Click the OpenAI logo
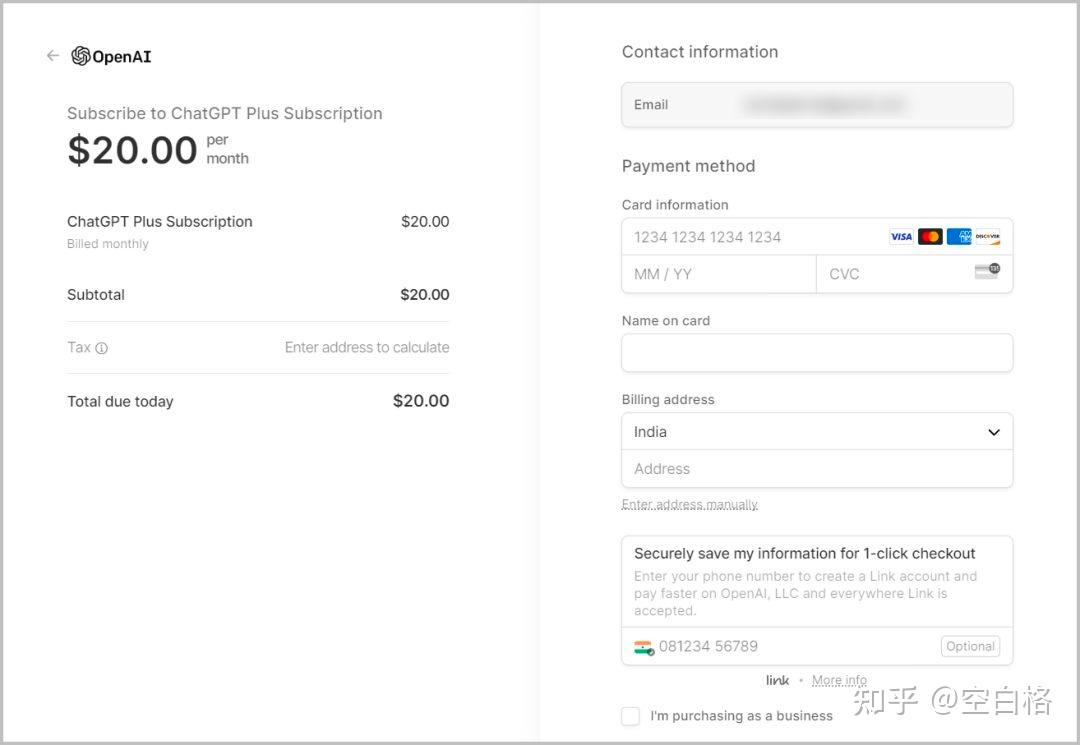 tap(111, 56)
